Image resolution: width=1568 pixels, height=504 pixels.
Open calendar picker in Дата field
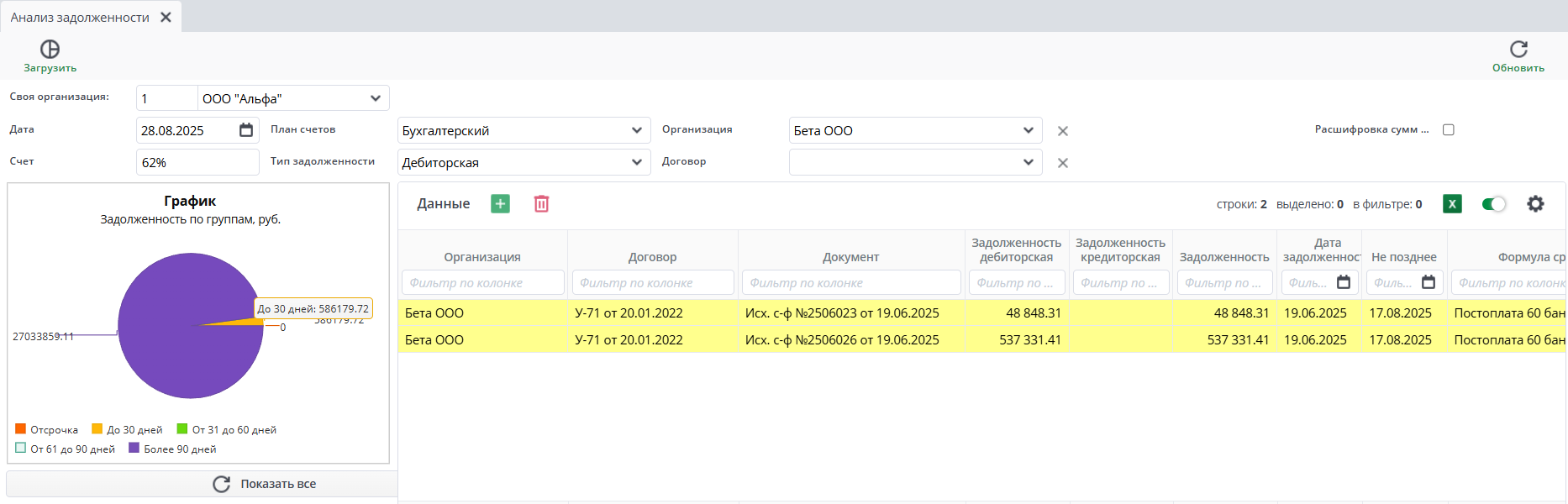tap(246, 130)
